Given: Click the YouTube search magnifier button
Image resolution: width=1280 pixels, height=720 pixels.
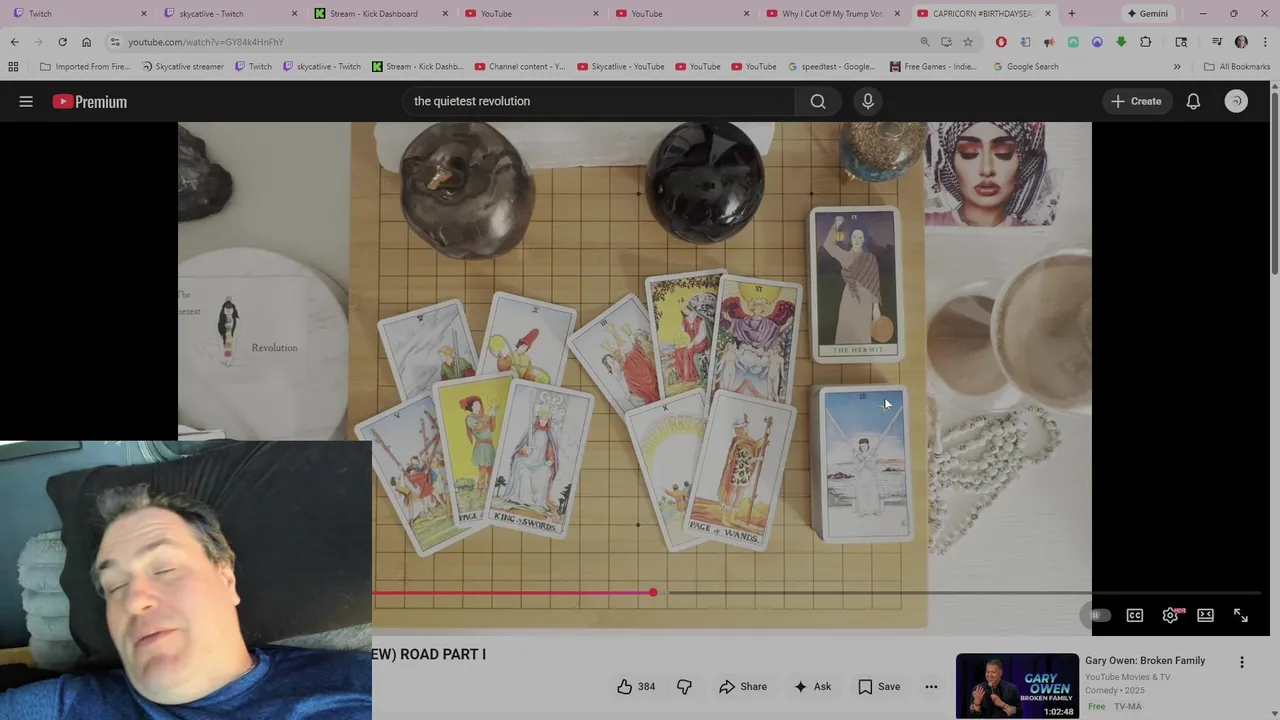Looking at the screenshot, I should point(818,101).
